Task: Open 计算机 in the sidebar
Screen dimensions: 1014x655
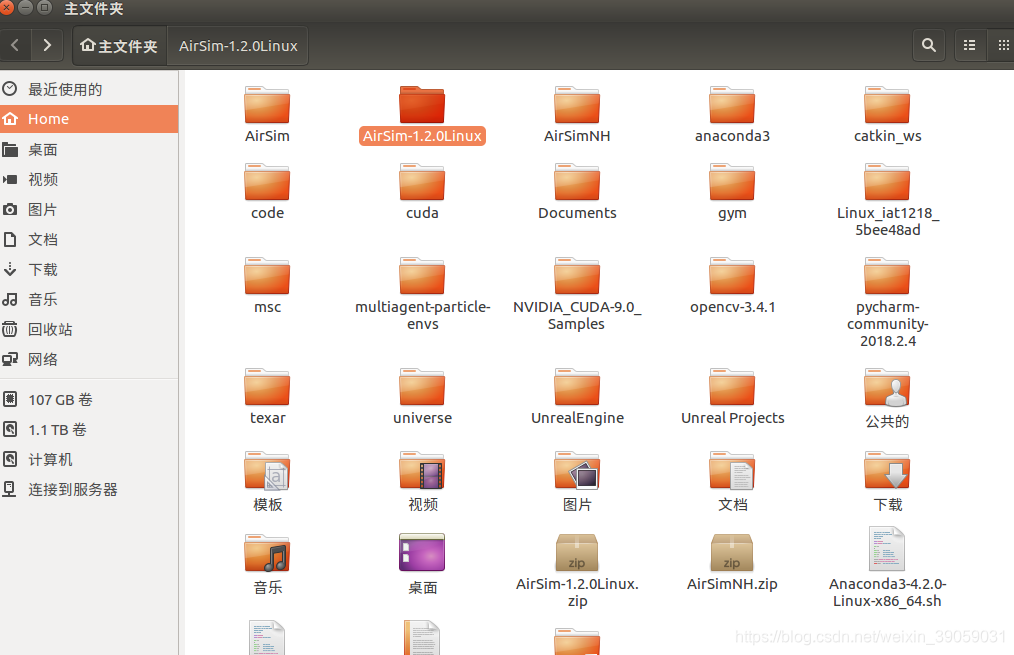Action: (89, 460)
